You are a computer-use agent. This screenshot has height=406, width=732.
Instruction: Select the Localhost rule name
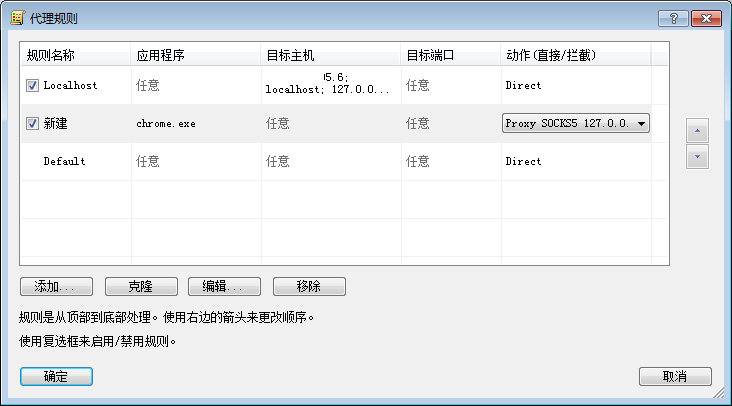point(70,85)
